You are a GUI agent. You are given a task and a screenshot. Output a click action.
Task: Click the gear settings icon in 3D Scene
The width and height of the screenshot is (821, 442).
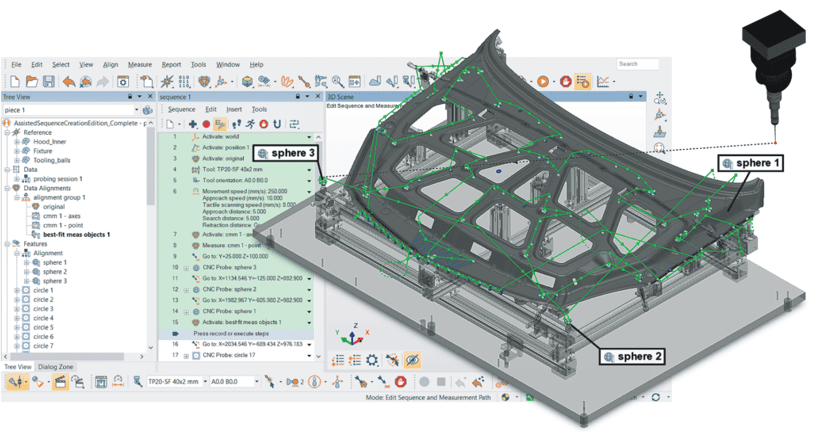coord(372,360)
